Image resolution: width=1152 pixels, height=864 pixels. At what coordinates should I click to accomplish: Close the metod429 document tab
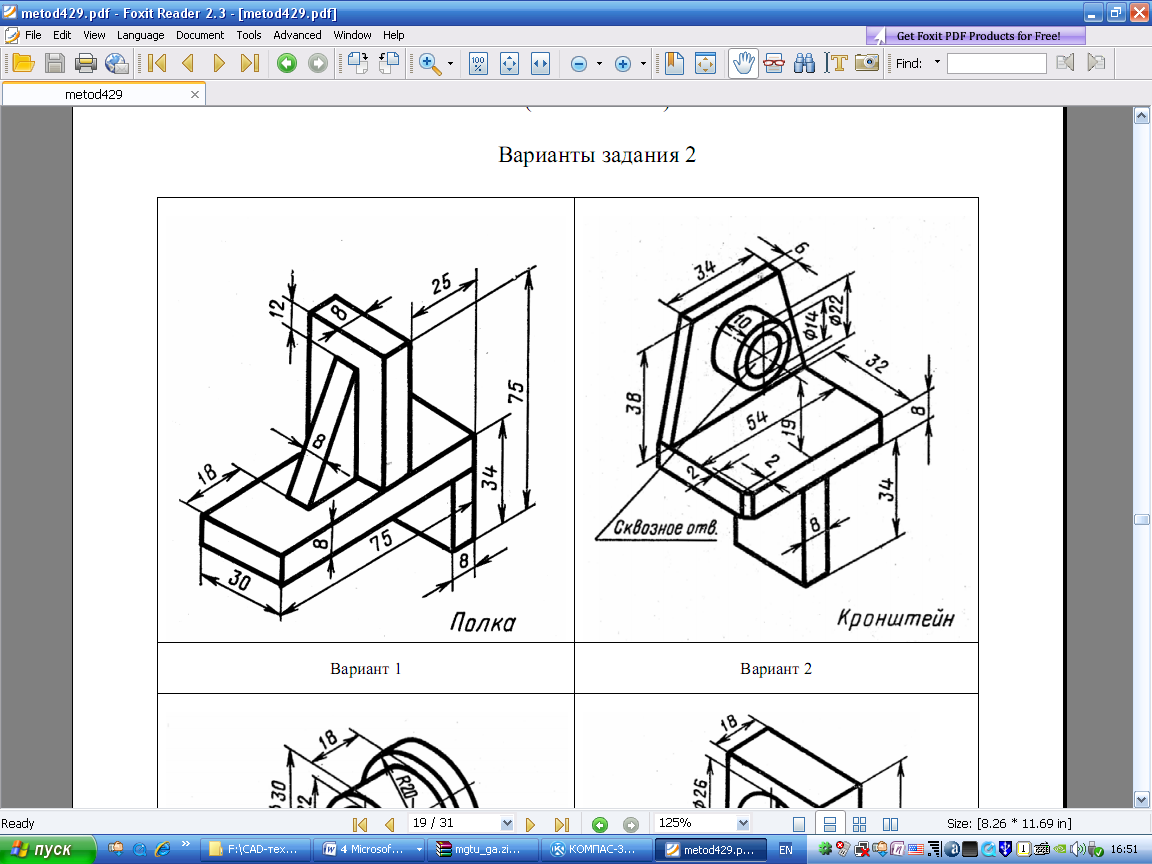195,95
